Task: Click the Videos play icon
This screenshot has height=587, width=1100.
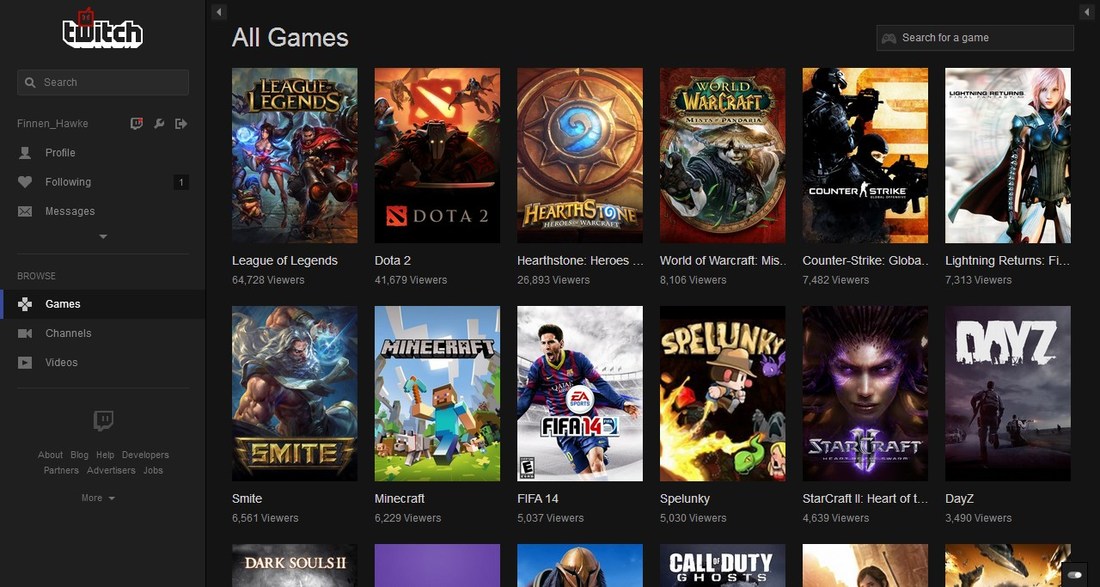Action: (x=25, y=363)
